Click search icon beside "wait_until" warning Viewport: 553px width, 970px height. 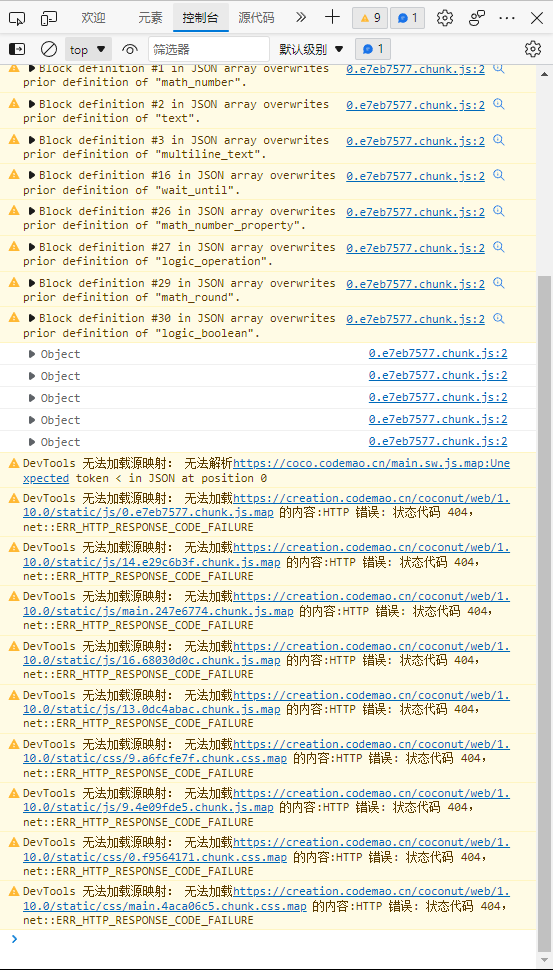pos(498,175)
